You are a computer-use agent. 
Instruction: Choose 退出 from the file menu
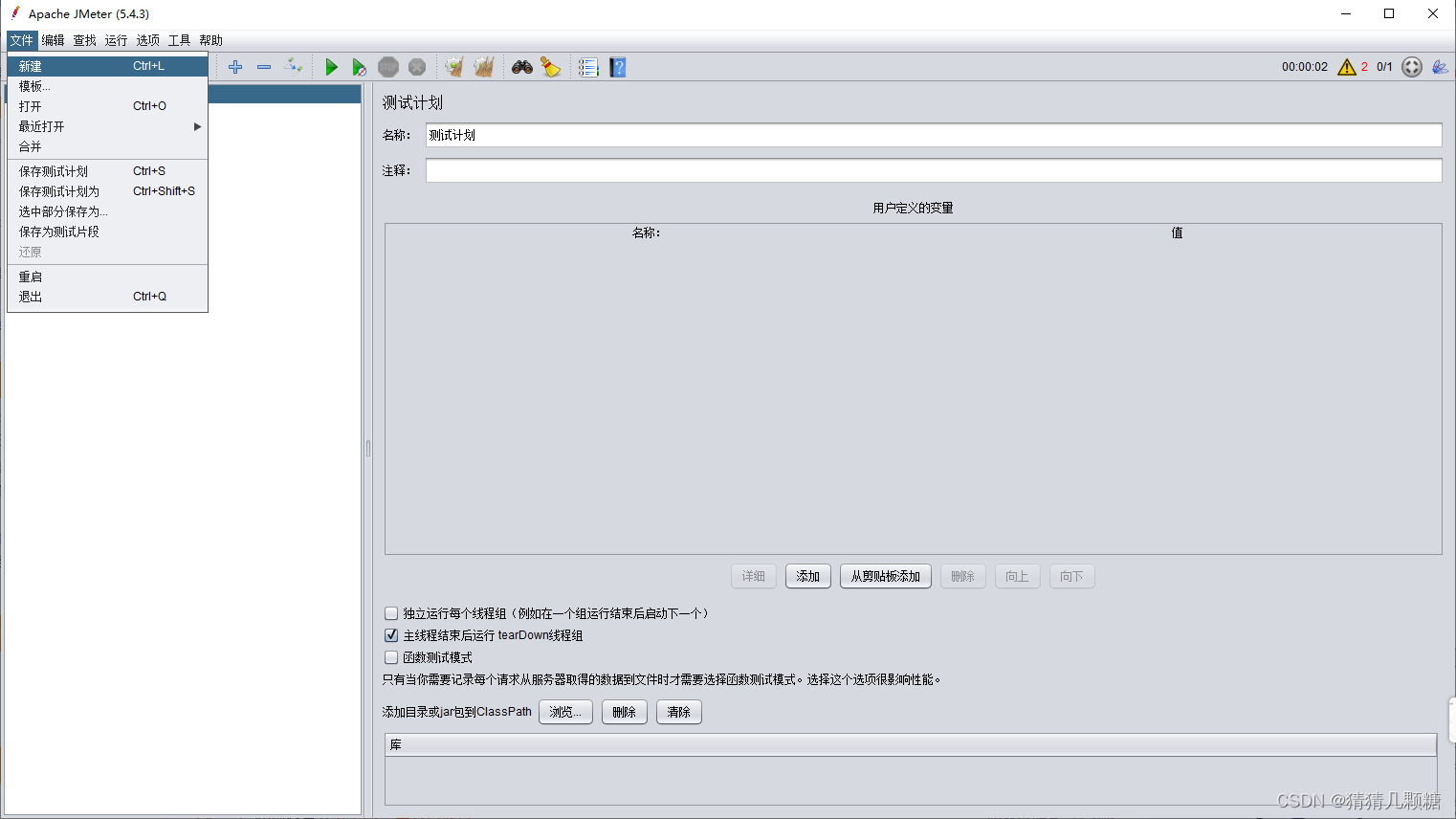[107, 297]
